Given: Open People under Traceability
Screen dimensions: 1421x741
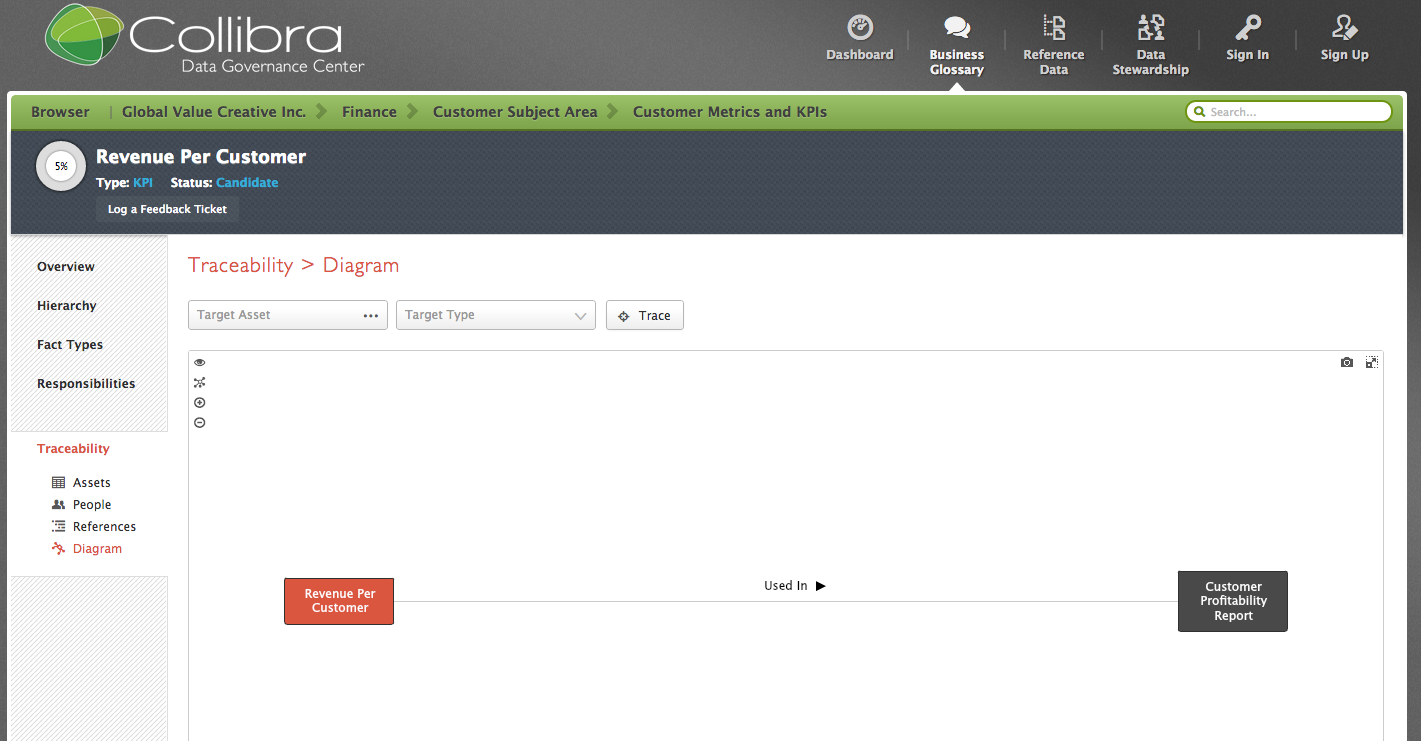Looking at the screenshot, I should click(x=81, y=505).
